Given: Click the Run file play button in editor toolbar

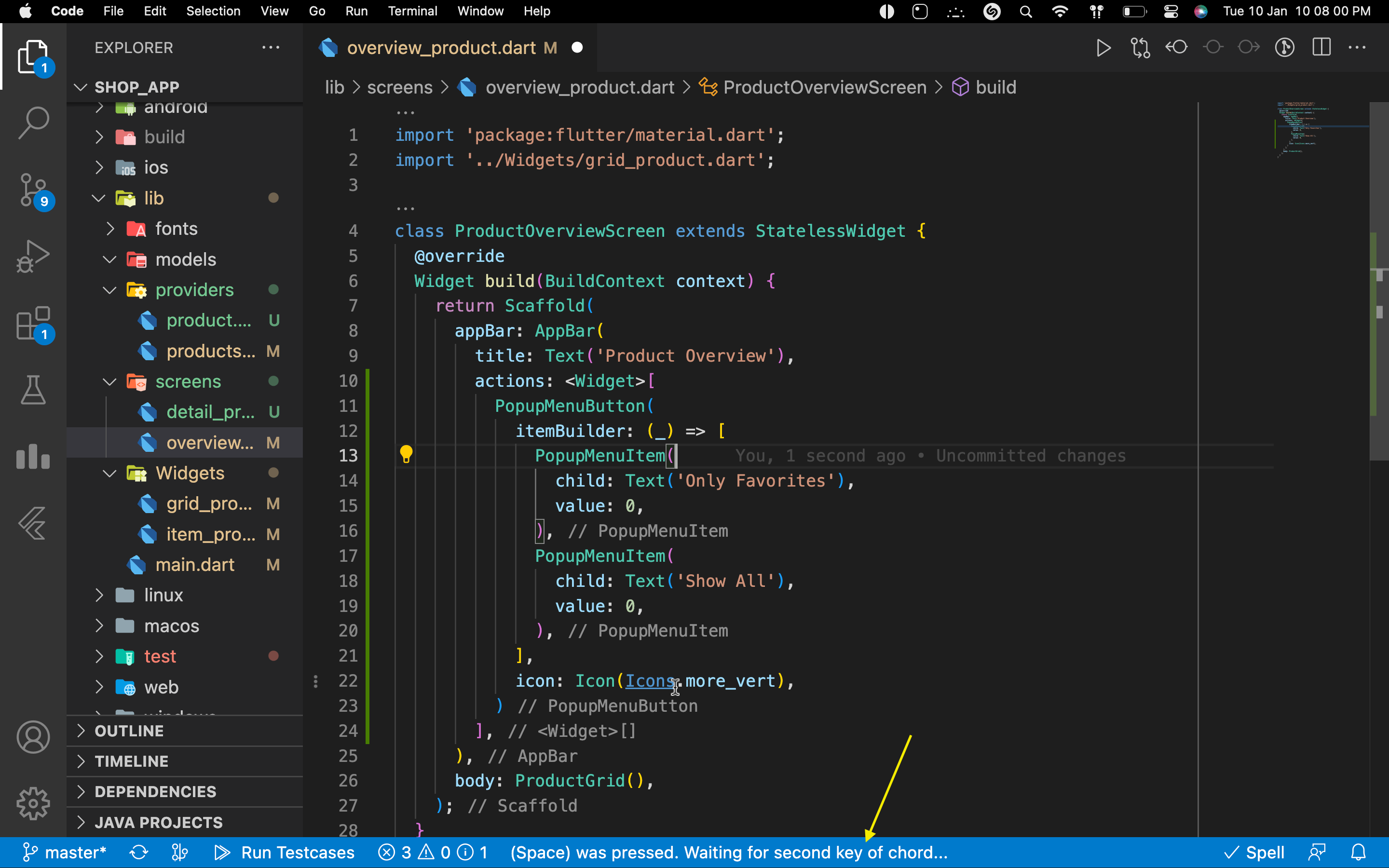Looking at the screenshot, I should tap(1103, 48).
